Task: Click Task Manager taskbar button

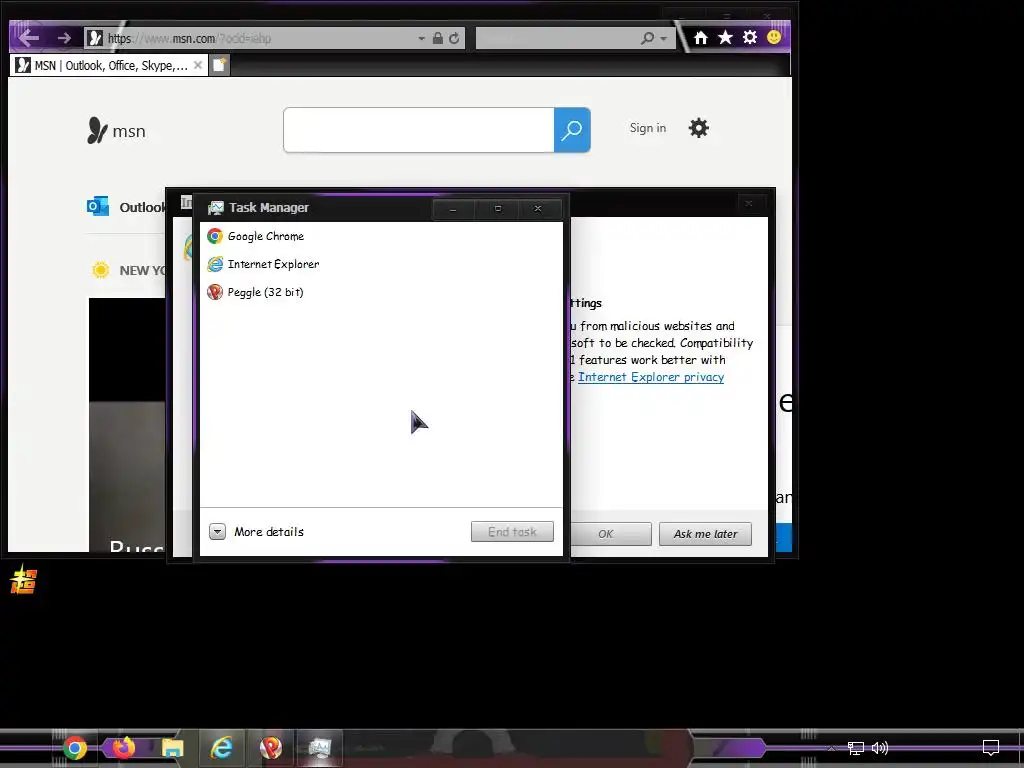Action: 319,748
